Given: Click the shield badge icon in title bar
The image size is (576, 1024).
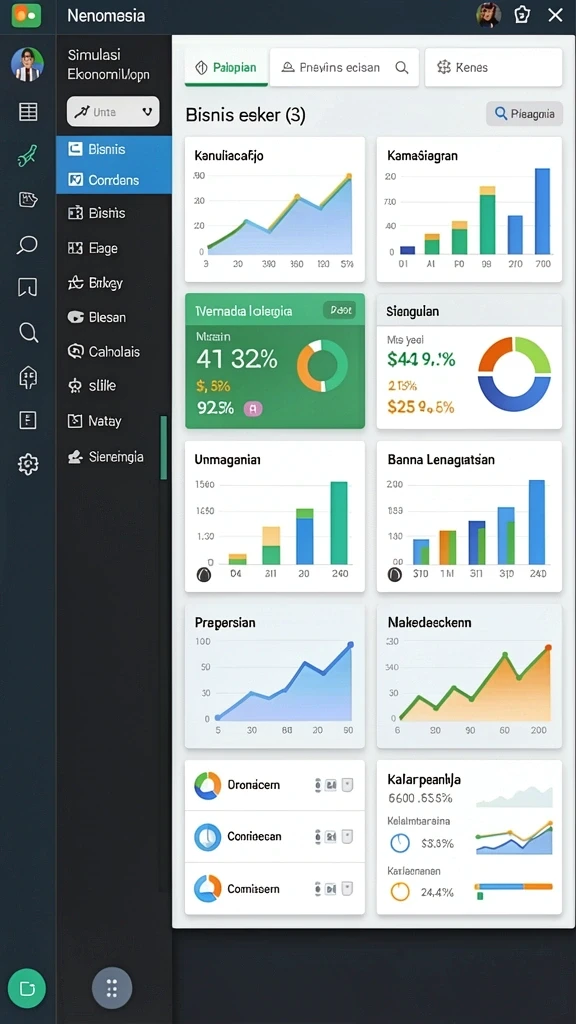Looking at the screenshot, I should coord(522,15).
